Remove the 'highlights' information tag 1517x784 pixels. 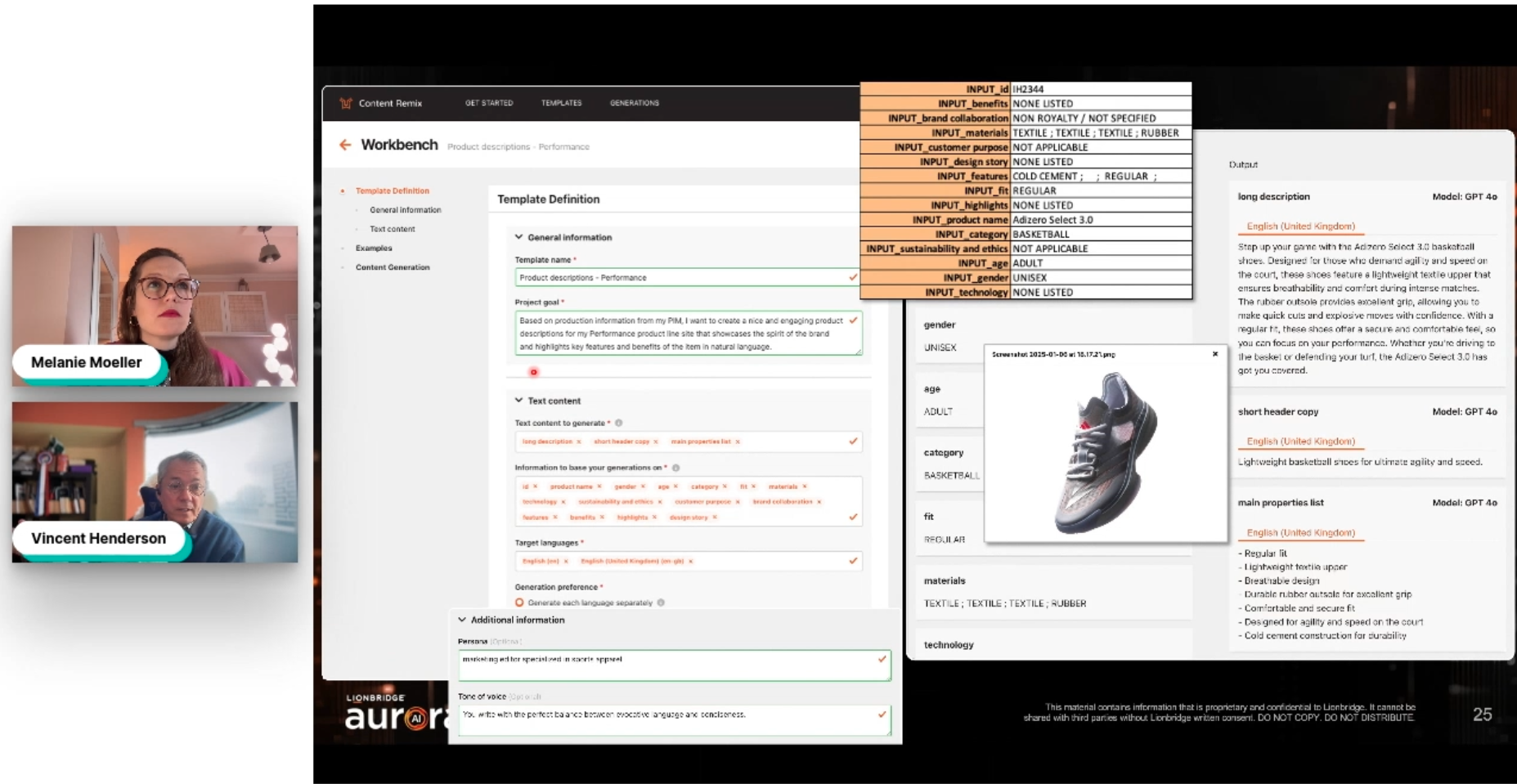pos(654,517)
